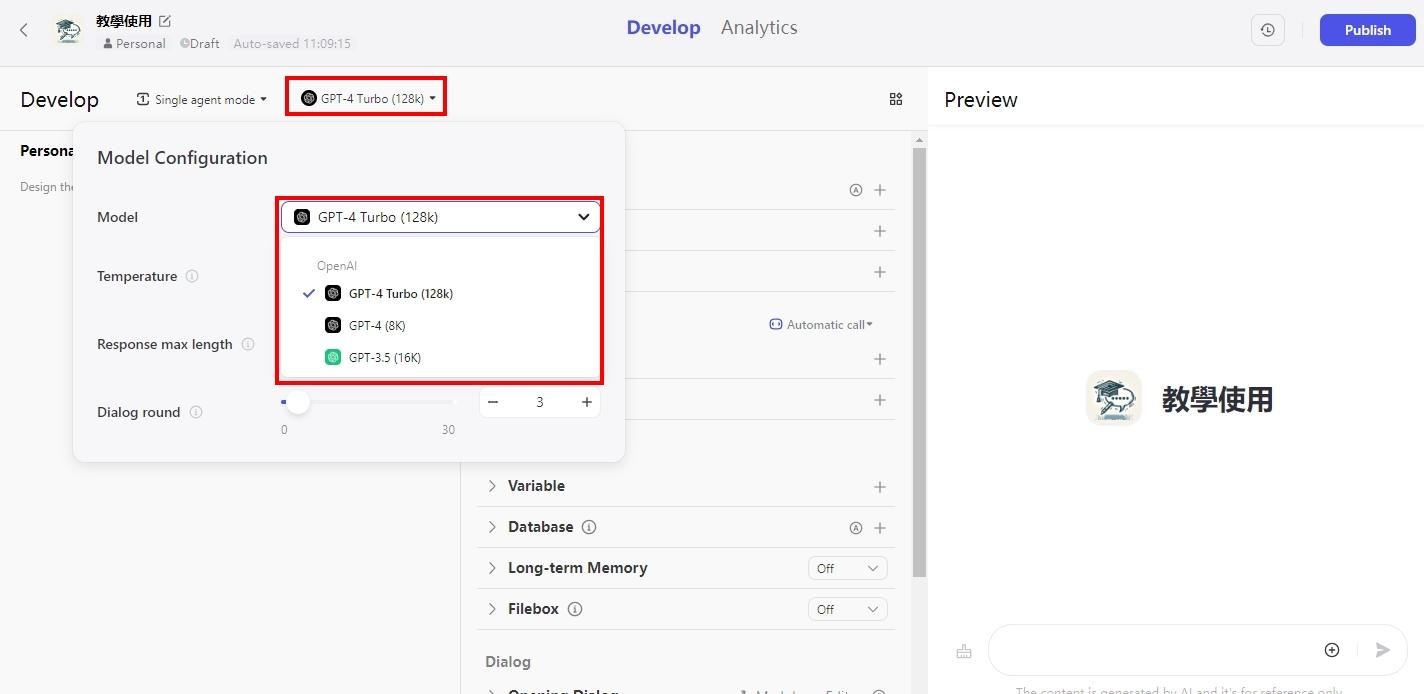This screenshot has height=694, width=1424.
Task: Click the back arrow icon
Action: pyautogui.click(x=24, y=30)
